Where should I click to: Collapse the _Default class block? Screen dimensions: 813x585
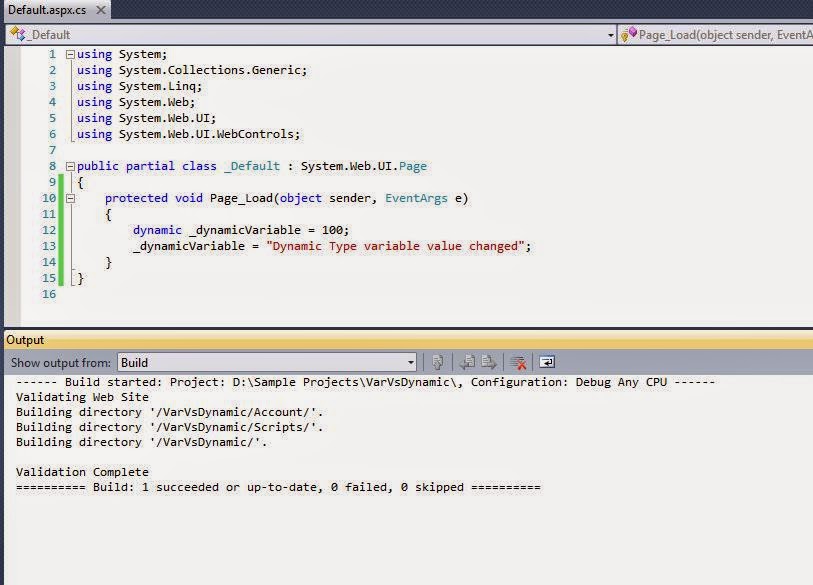tap(70, 166)
